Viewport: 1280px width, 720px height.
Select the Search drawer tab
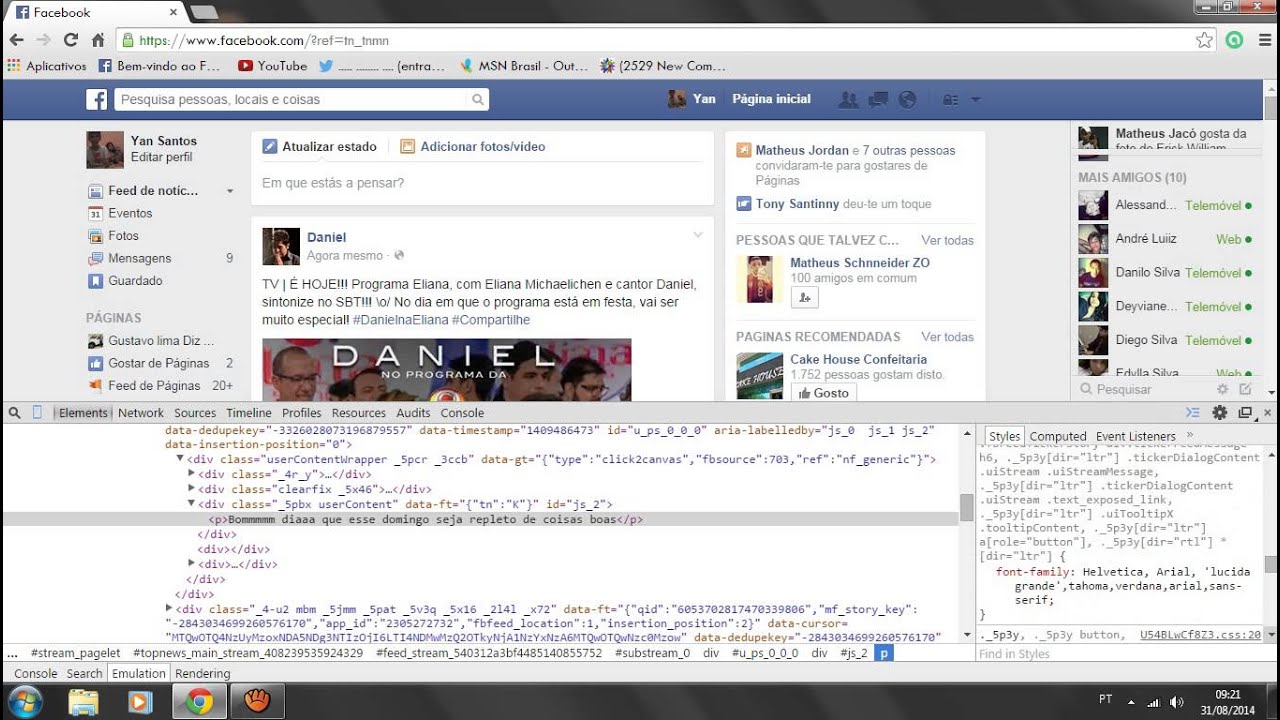pos(84,673)
